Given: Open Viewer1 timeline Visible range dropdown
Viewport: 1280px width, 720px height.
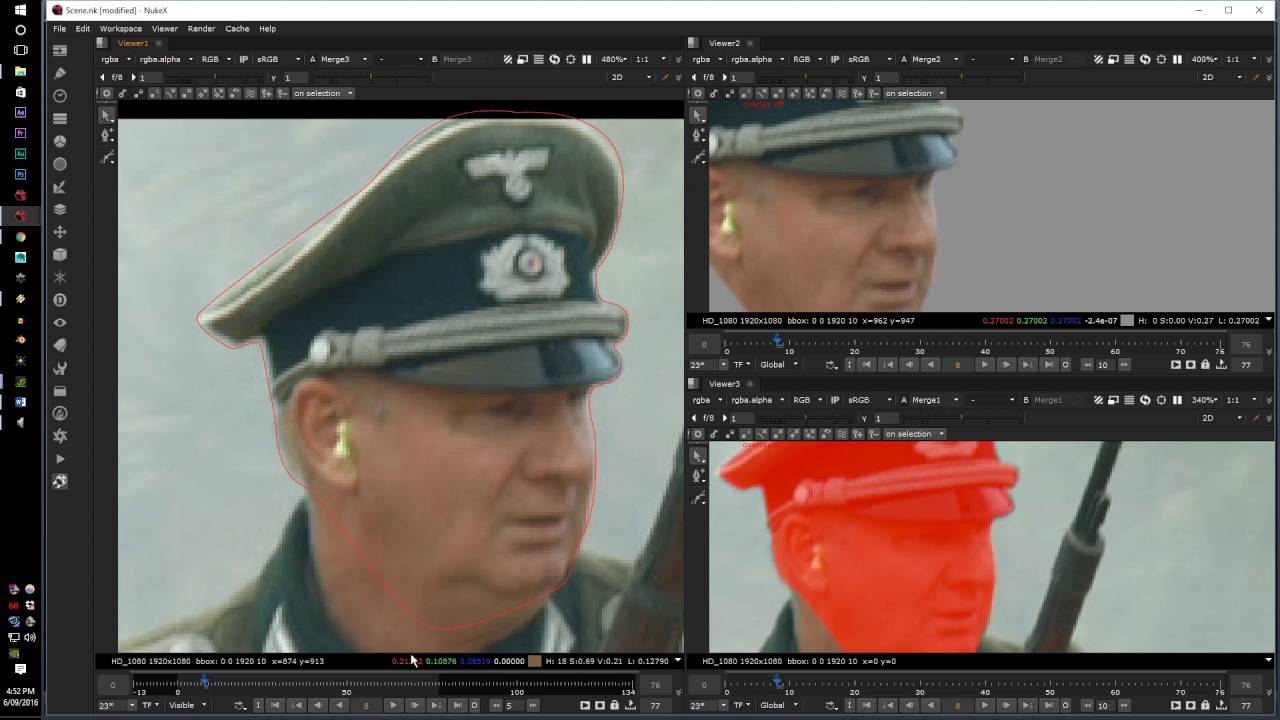Looking at the screenshot, I should [x=187, y=705].
